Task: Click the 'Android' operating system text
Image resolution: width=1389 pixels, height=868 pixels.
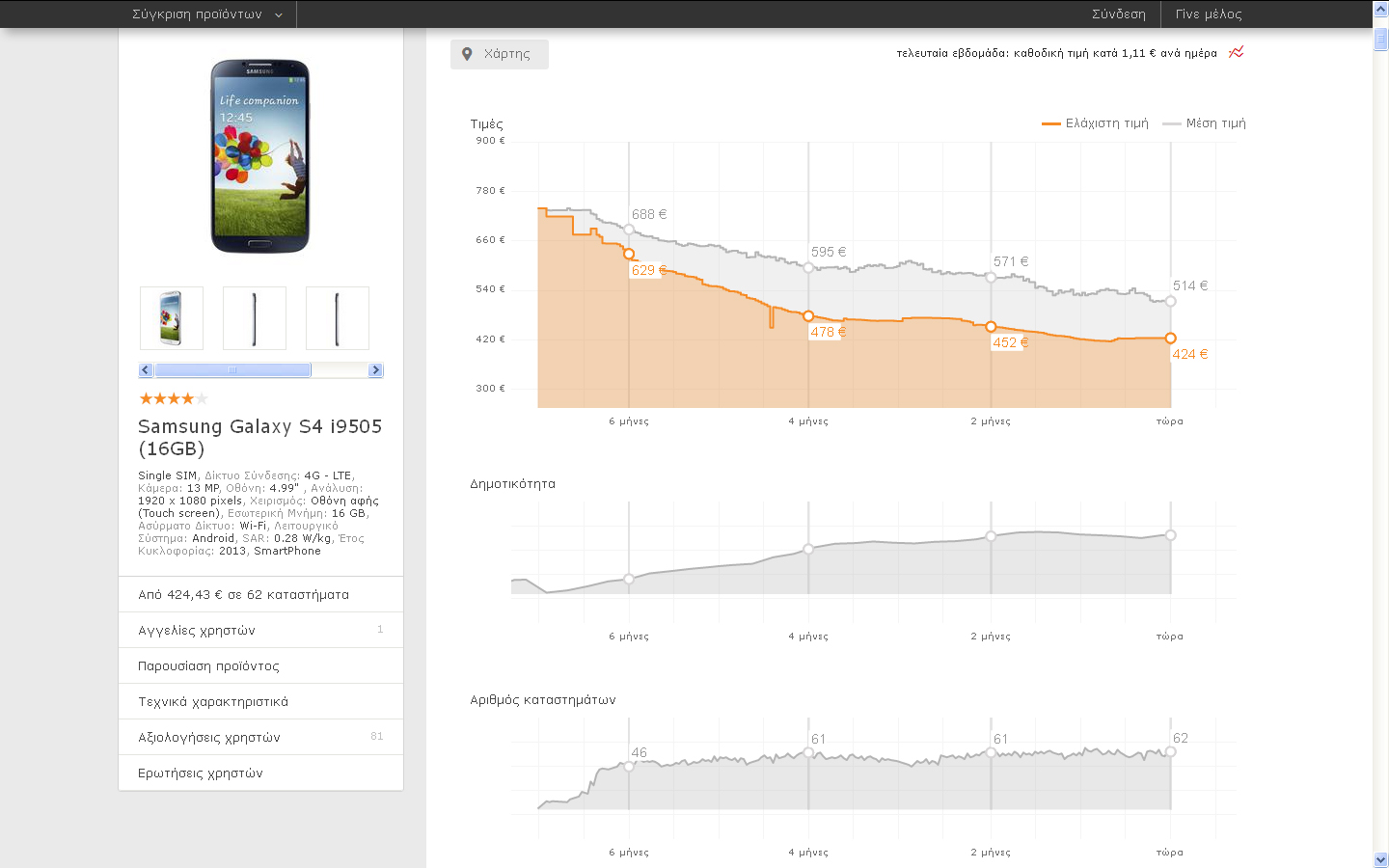Action: [213, 538]
